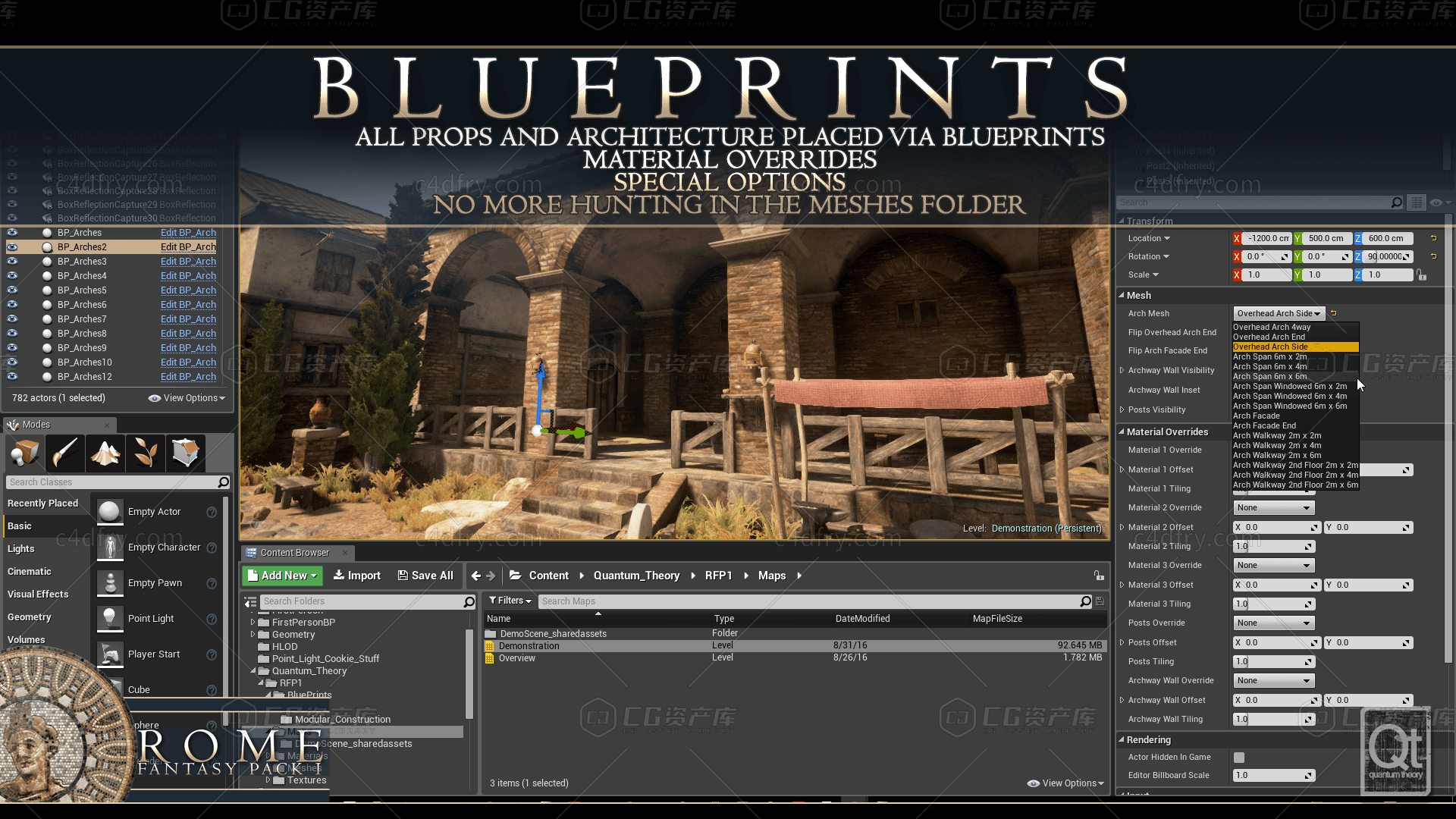Toggle visibility of BP_Arches9 actor
This screenshot has width=1456, height=819.
tap(12, 348)
